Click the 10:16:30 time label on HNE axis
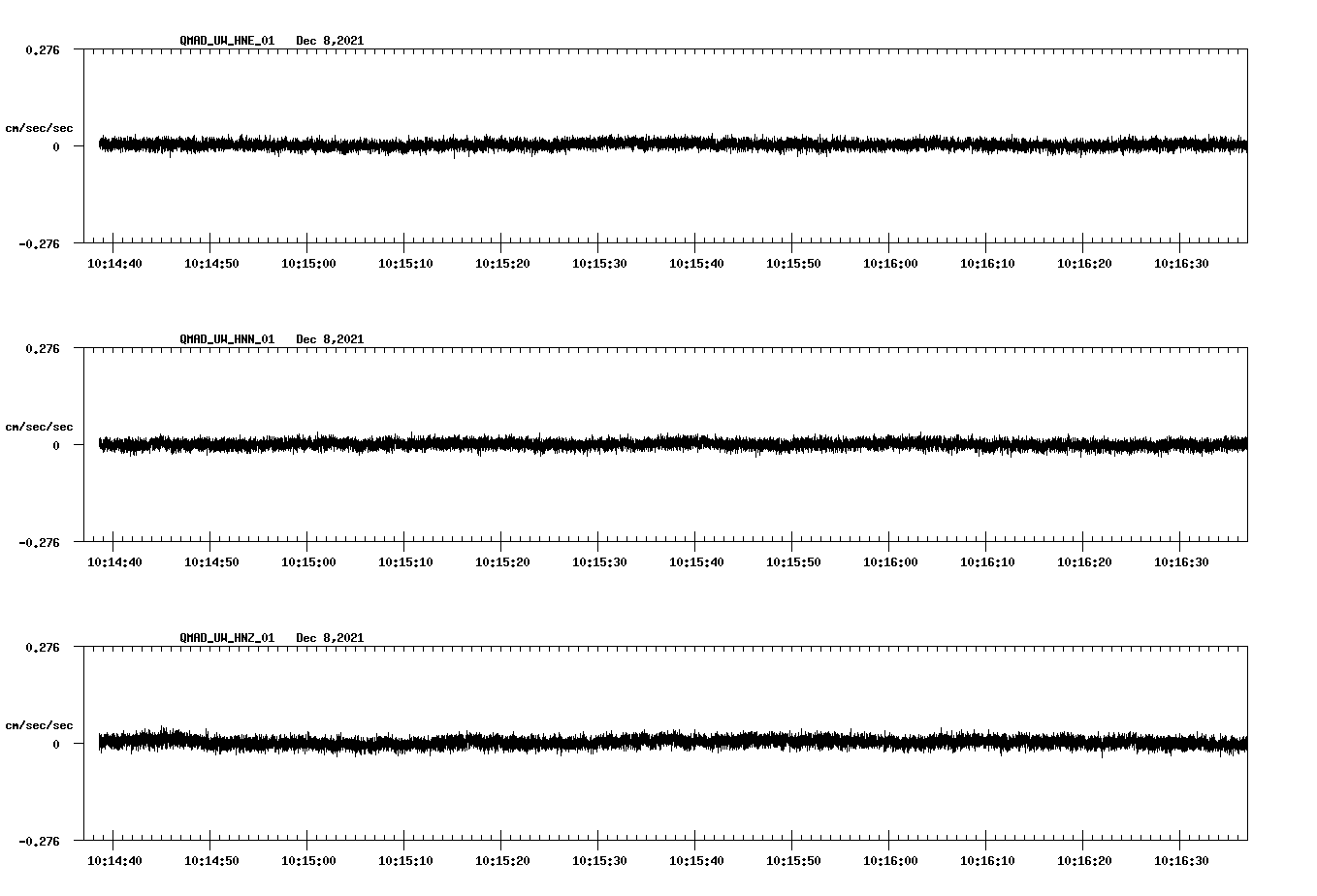The width and height of the screenshot is (1317, 896). click(1181, 264)
